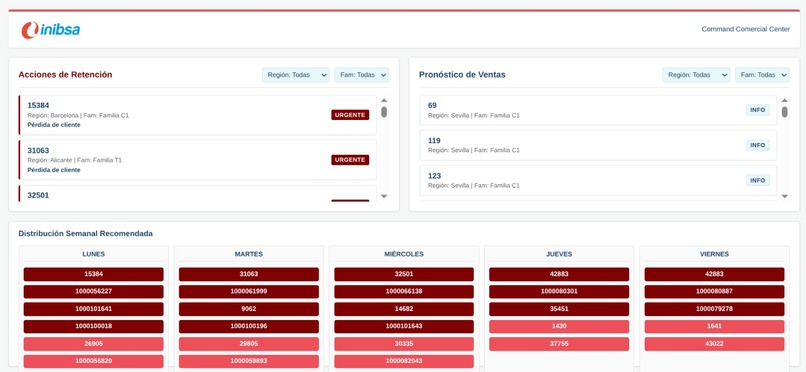This screenshot has width=806, height=372.
Task: Select chip 1000066138 under MIÉRCOLES
Action: (x=404, y=292)
